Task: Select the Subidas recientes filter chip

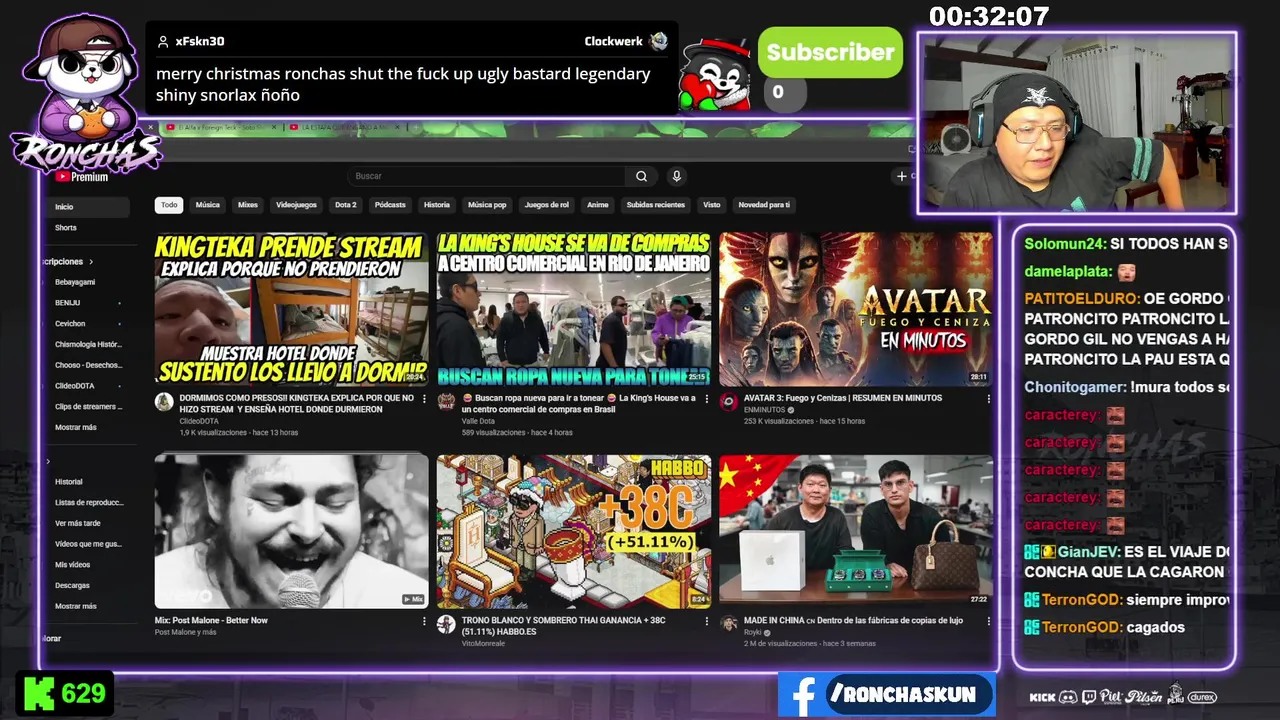Action: coord(655,205)
